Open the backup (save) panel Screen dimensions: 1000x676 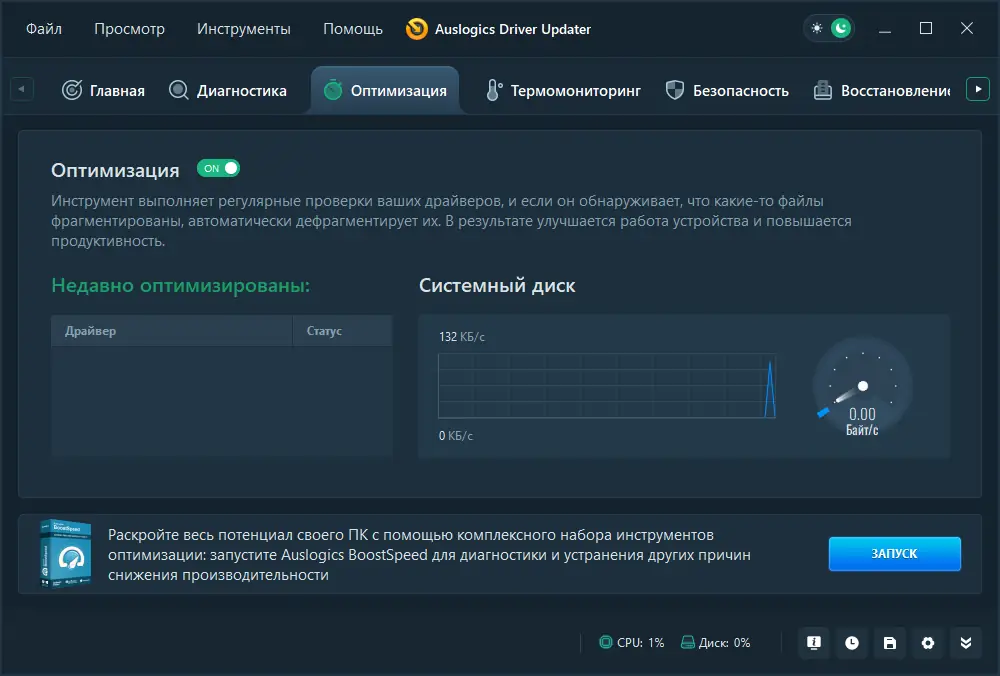[889, 643]
